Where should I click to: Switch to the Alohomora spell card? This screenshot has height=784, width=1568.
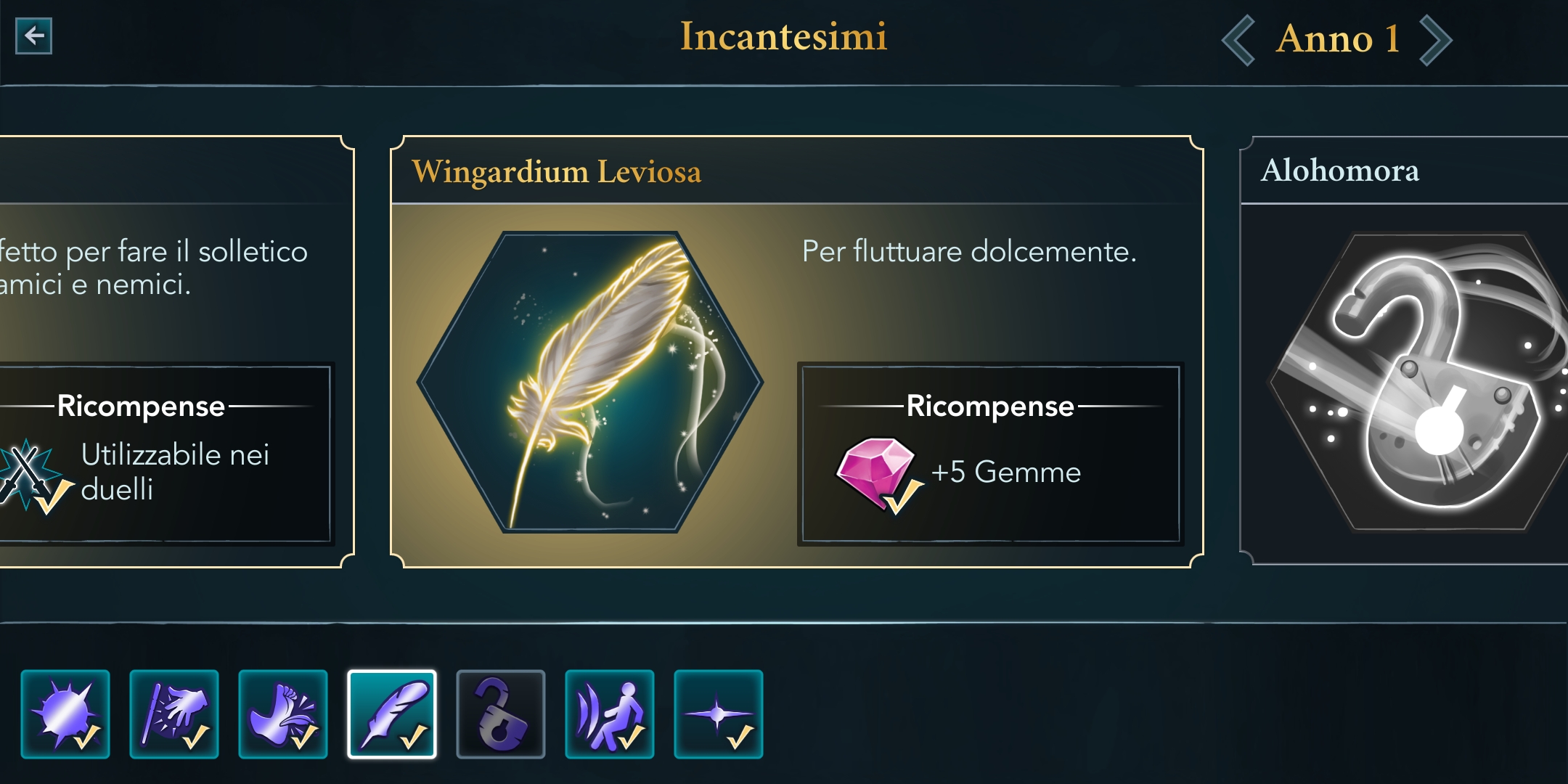point(1340,171)
